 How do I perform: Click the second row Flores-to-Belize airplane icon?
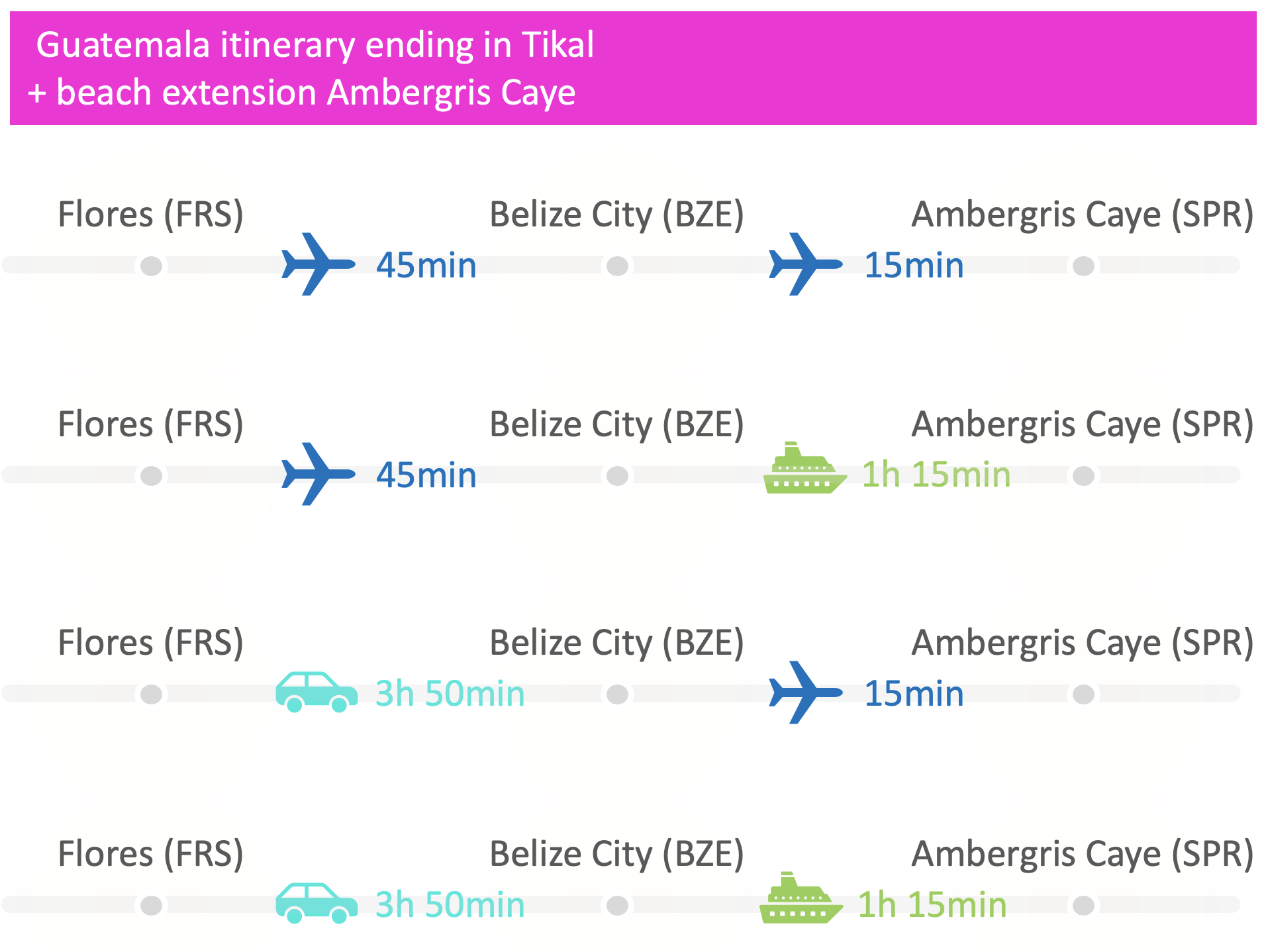(318, 474)
